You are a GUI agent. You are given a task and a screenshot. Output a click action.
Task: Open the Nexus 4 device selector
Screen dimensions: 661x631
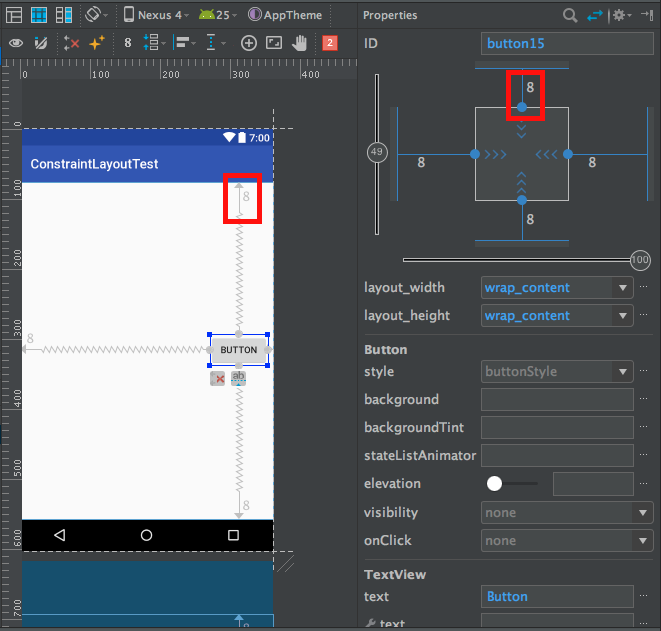click(x=156, y=15)
